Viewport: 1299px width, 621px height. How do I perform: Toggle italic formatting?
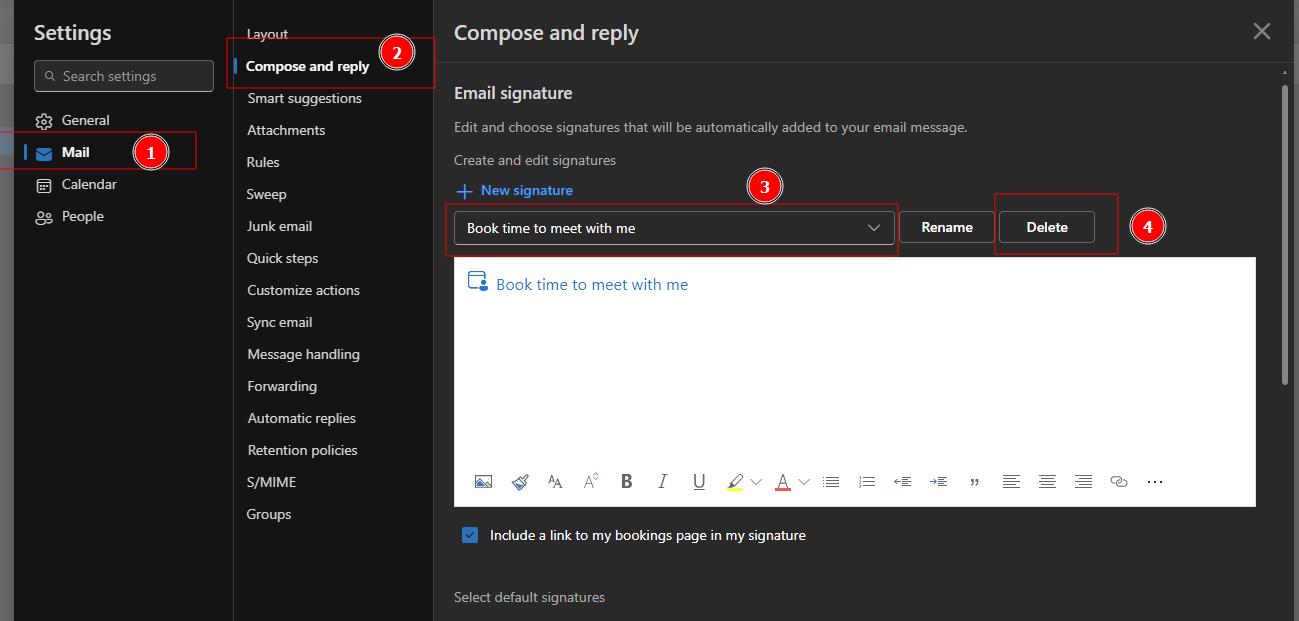pyautogui.click(x=662, y=482)
